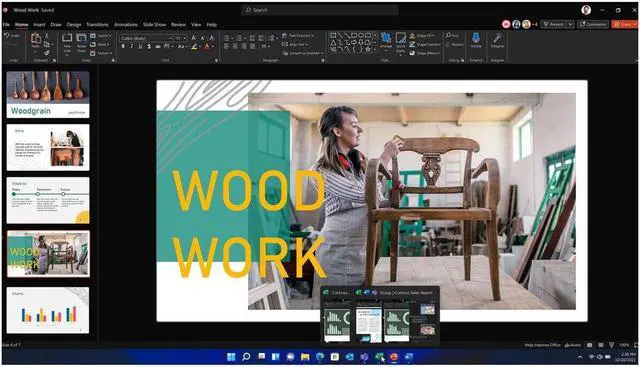640x367 pixels.
Task: Click the Outlook icon on the taskbar
Action: tap(349, 357)
